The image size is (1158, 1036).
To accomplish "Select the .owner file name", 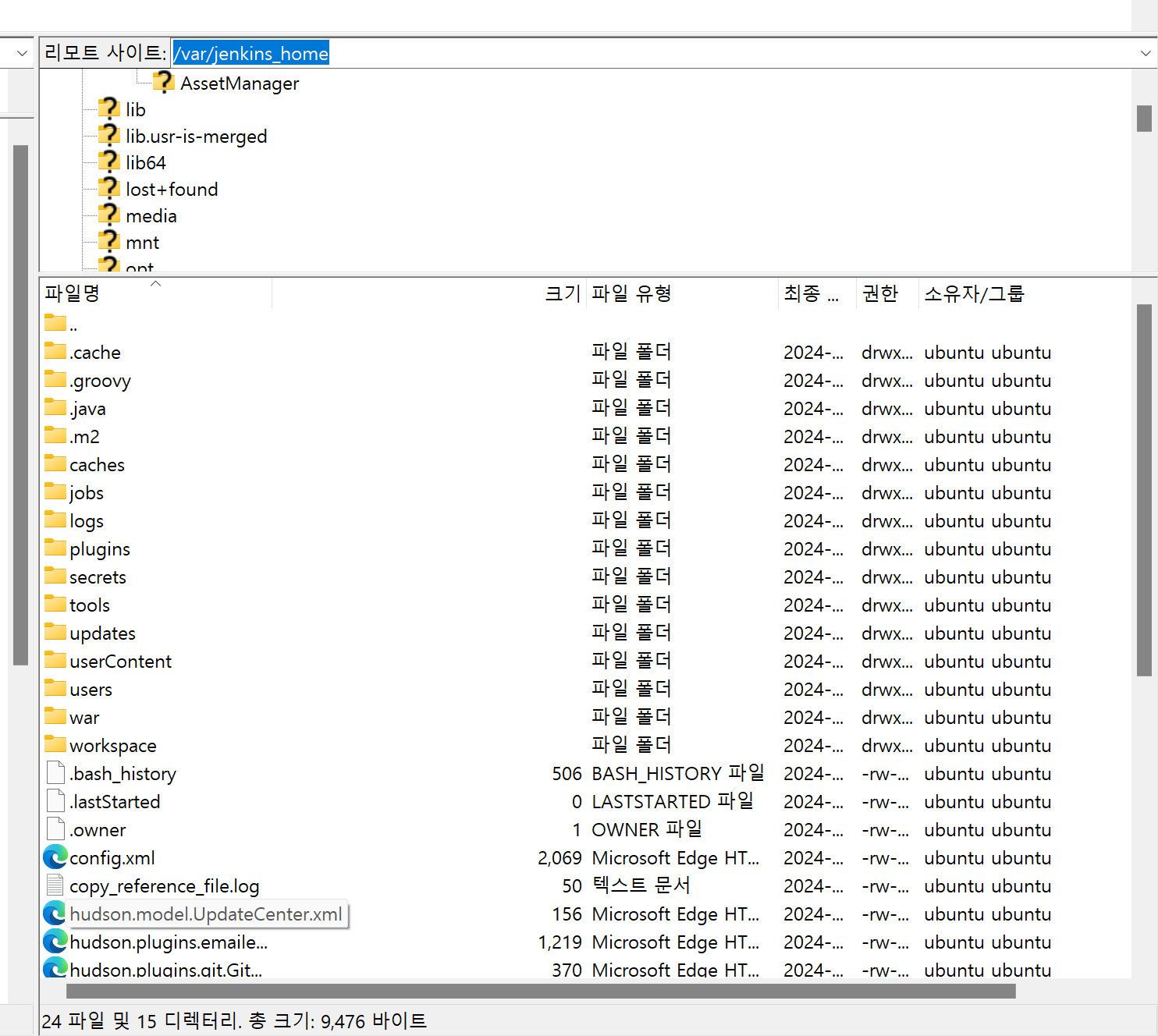I will tap(98, 830).
